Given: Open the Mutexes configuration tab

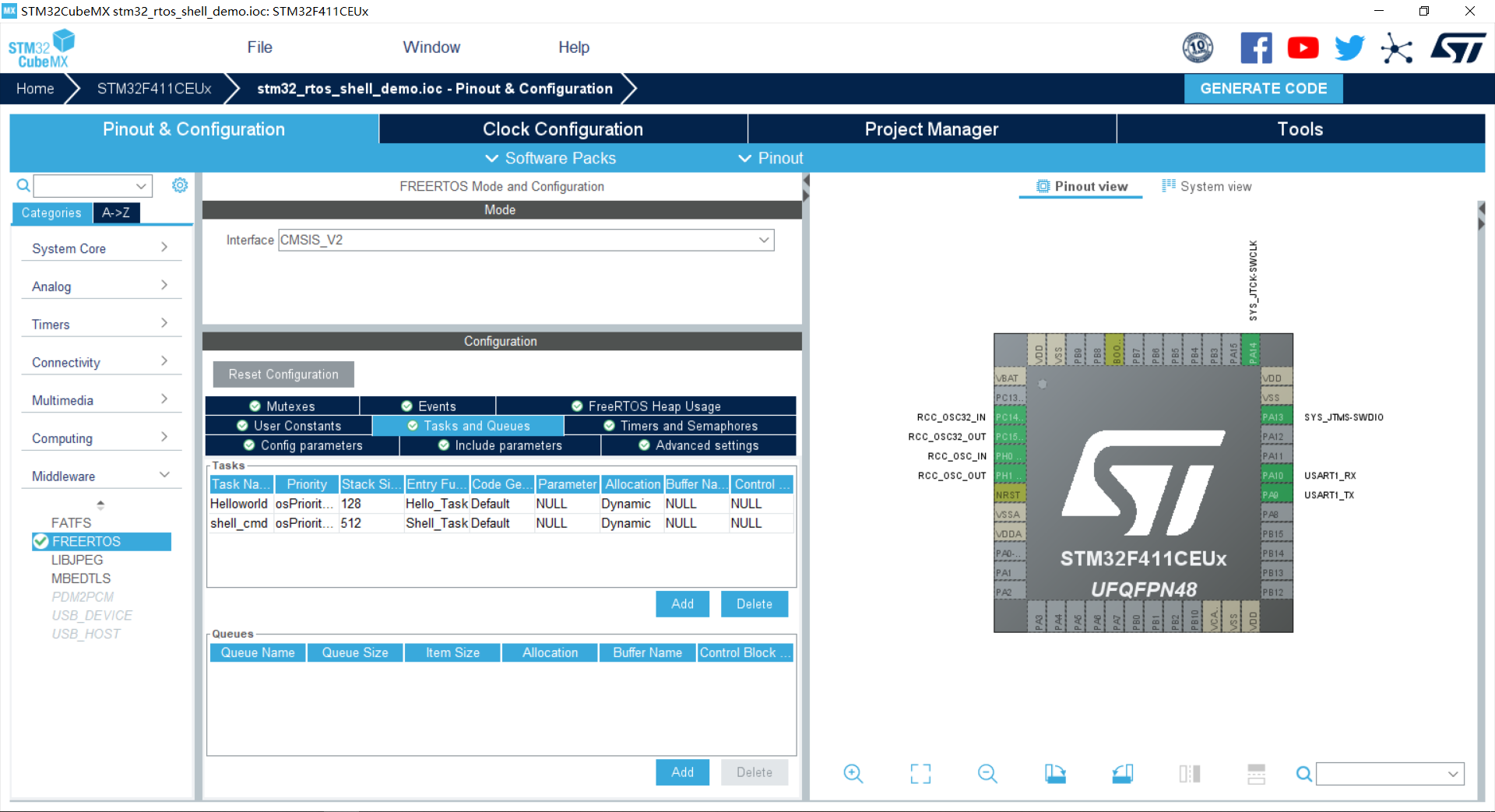Looking at the screenshot, I should (x=282, y=406).
